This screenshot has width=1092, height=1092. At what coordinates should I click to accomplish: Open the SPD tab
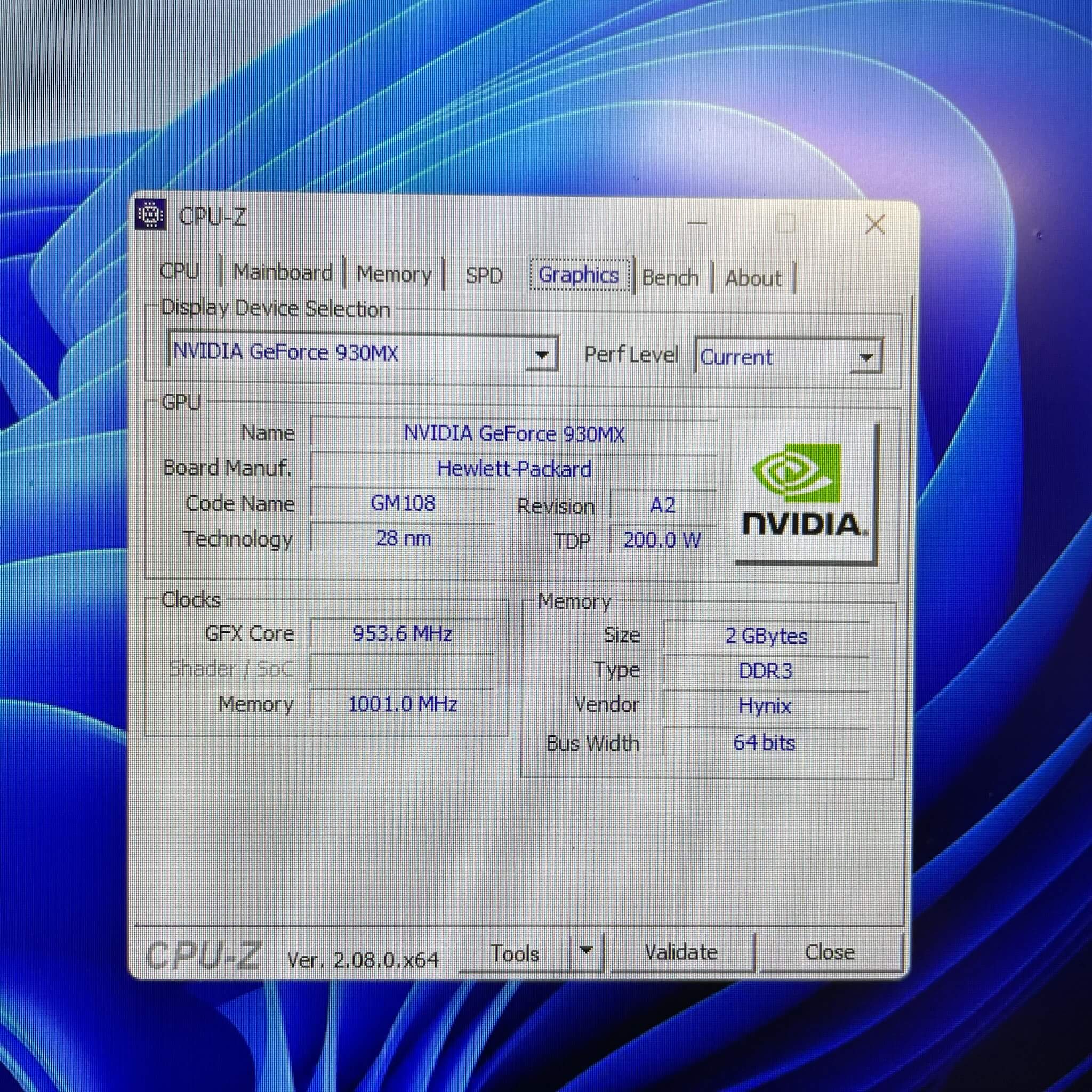coord(484,276)
